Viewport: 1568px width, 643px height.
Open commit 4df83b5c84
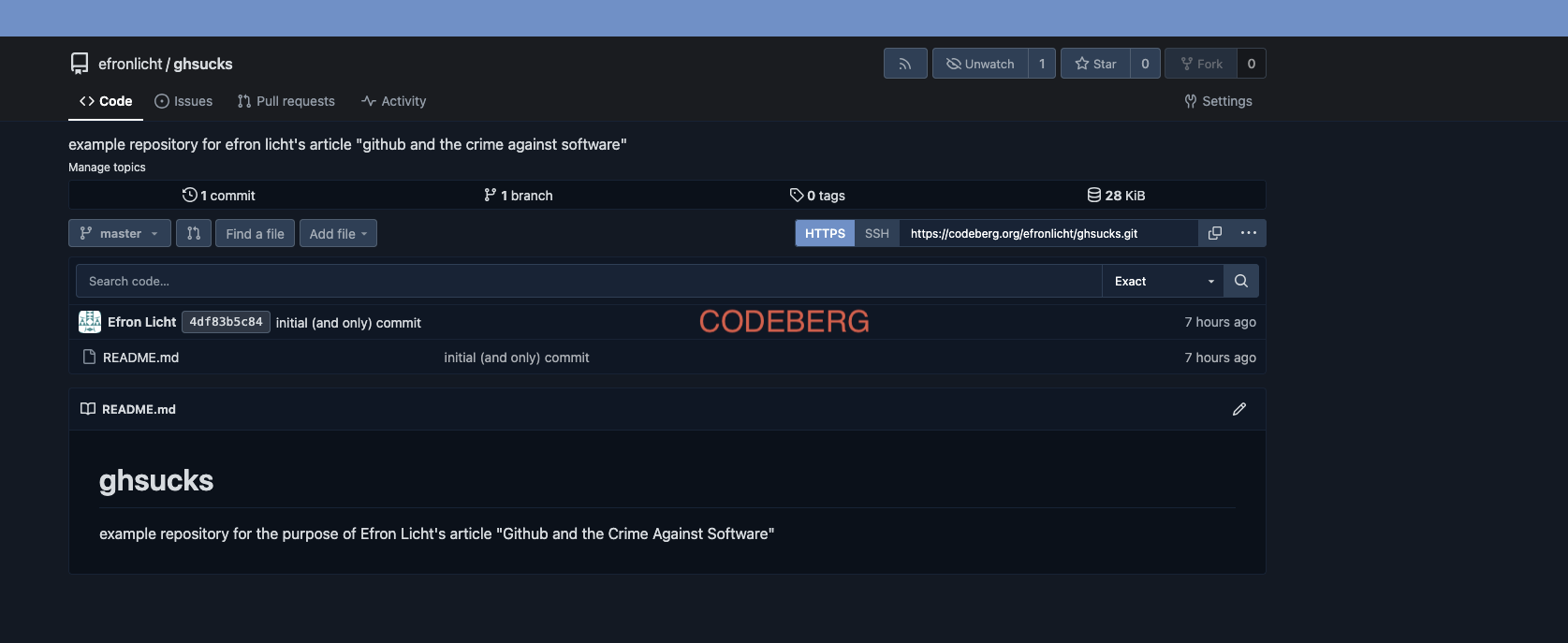click(x=226, y=322)
